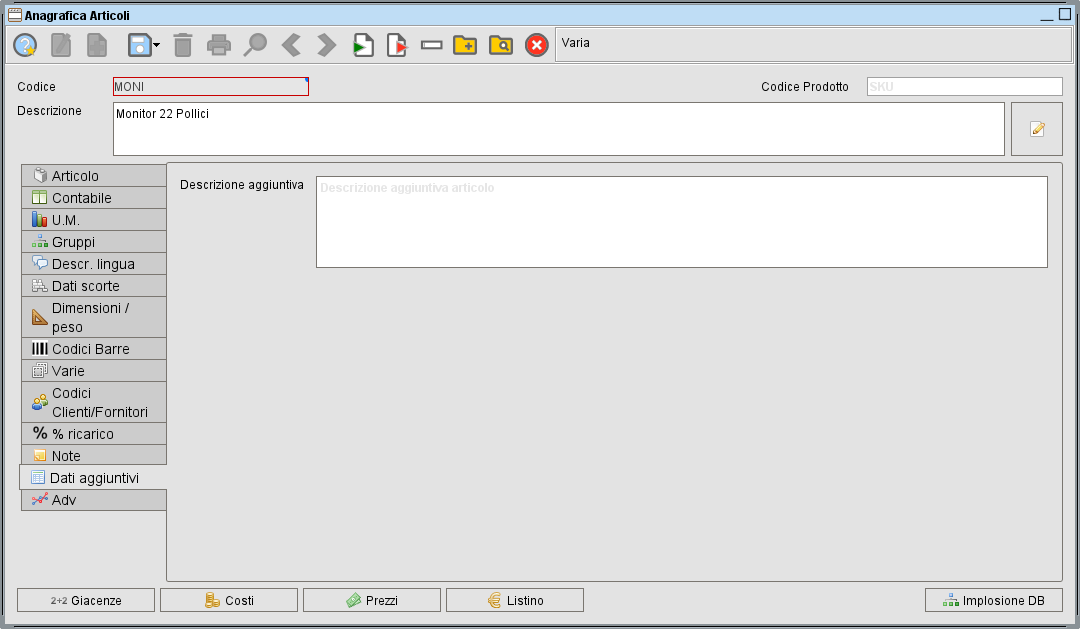Click the green import document icon
The image size is (1080, 629).
click(362, 44)
